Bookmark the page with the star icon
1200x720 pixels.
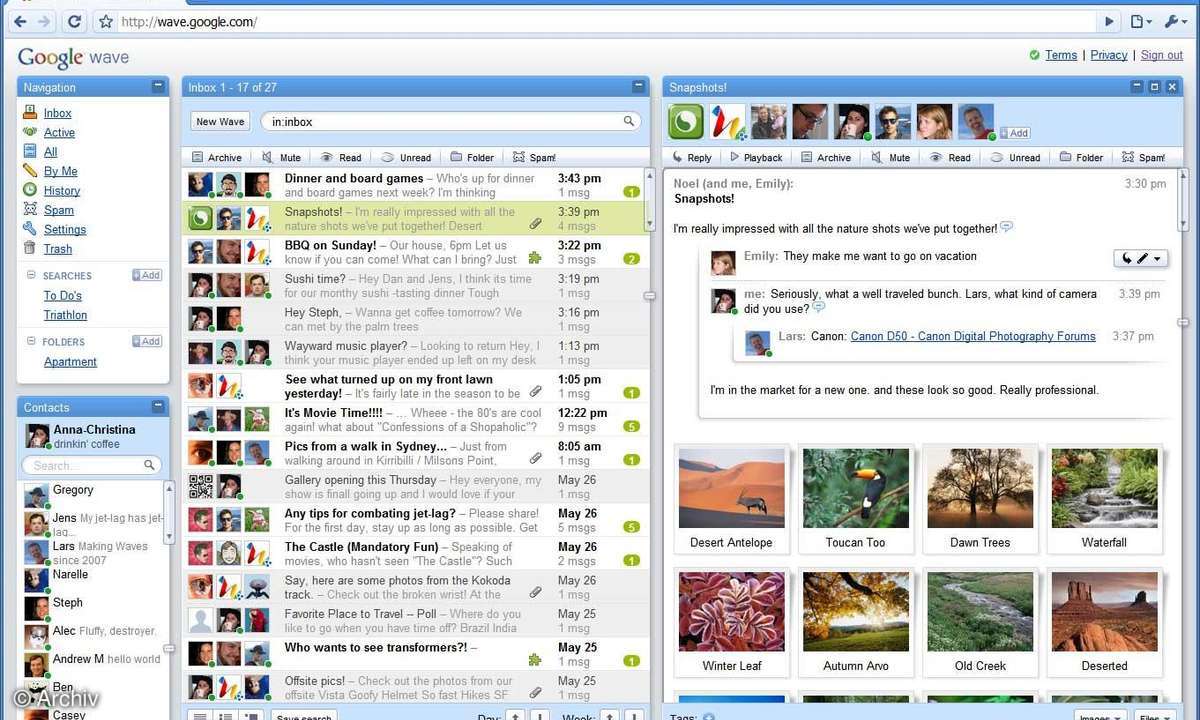[x=106, y=21]
